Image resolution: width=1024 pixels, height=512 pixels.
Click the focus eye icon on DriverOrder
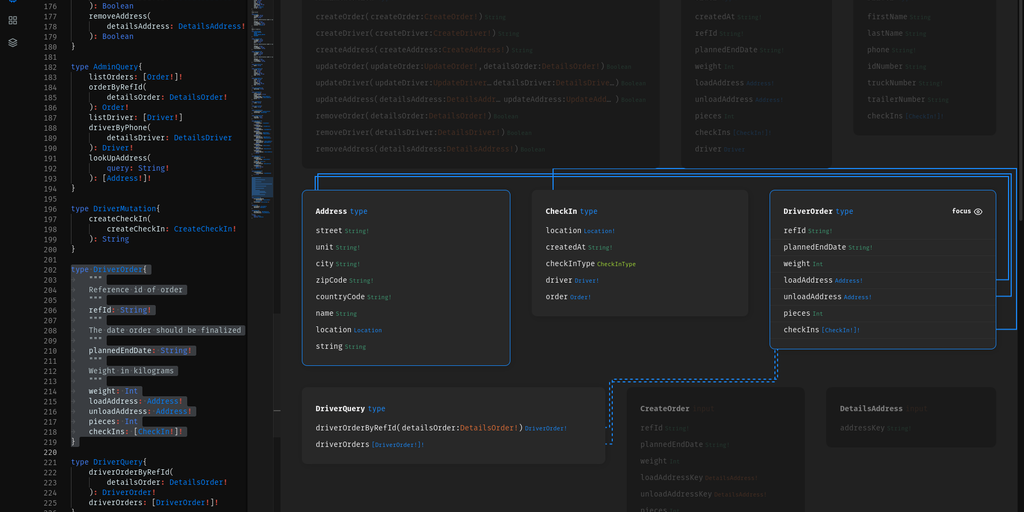pyautogui.click(x=978, y=211)
